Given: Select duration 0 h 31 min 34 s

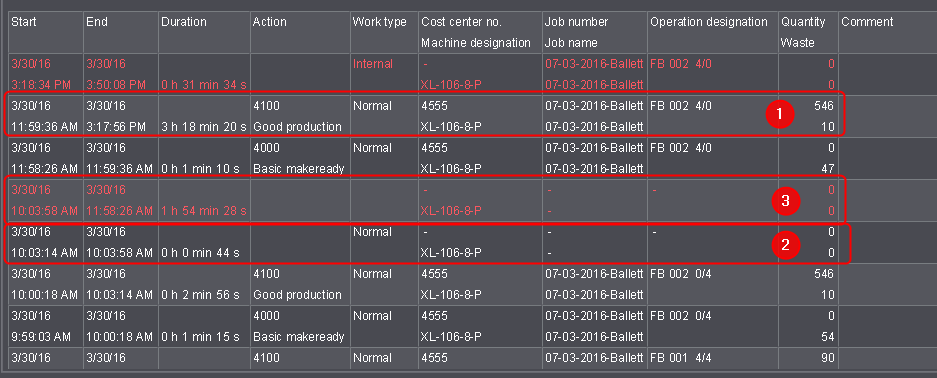Looking at the screenshot, I should 204,85.
